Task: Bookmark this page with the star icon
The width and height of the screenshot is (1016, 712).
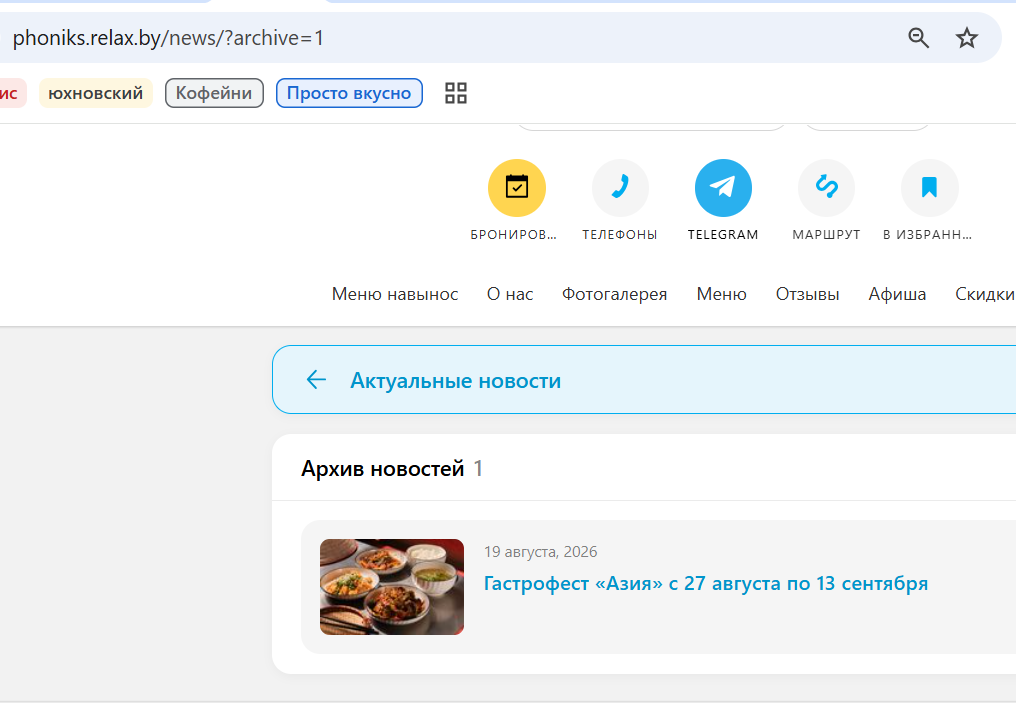Action: click(967, 38)
